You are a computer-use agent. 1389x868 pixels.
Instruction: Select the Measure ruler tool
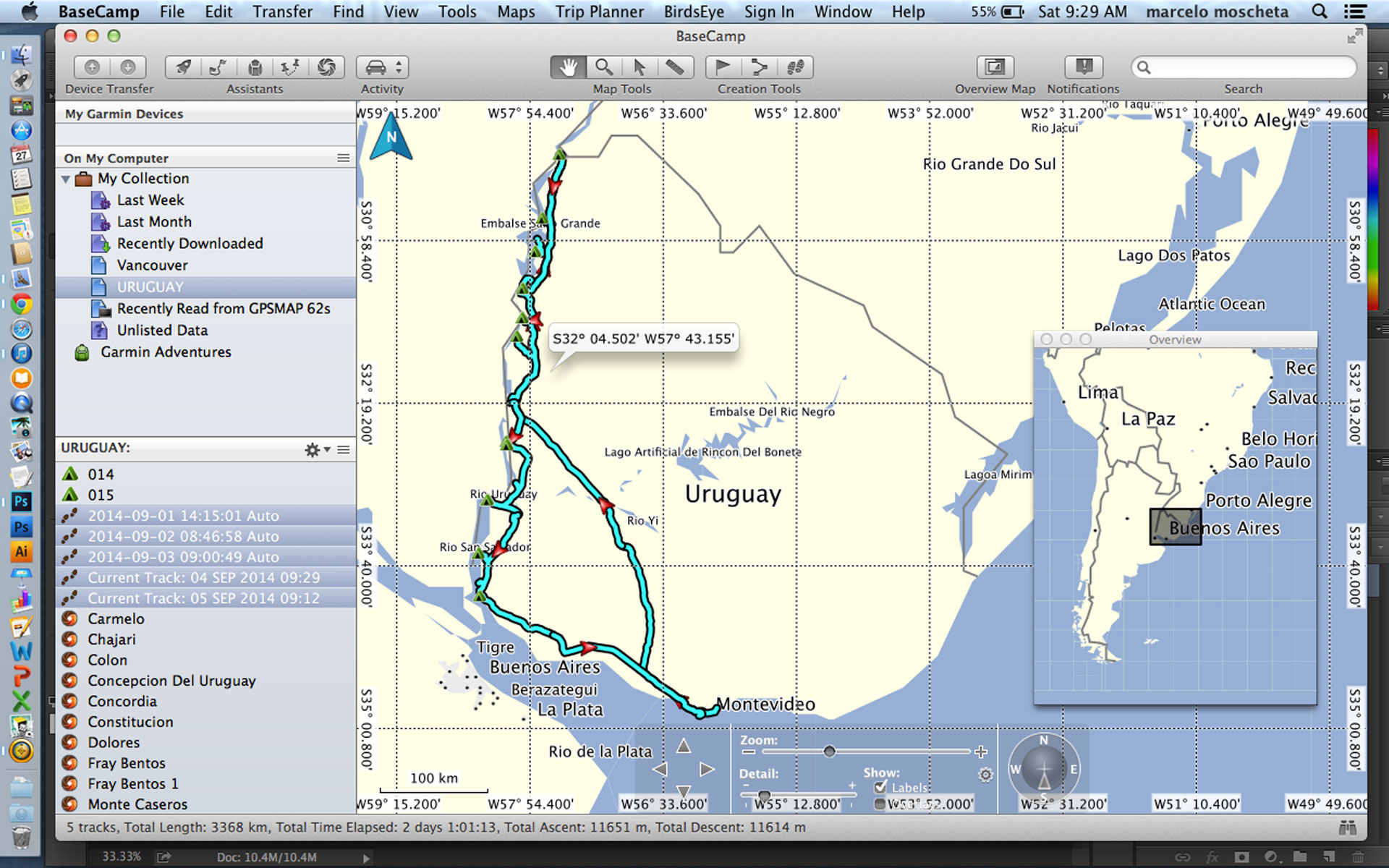coord(675,67)
